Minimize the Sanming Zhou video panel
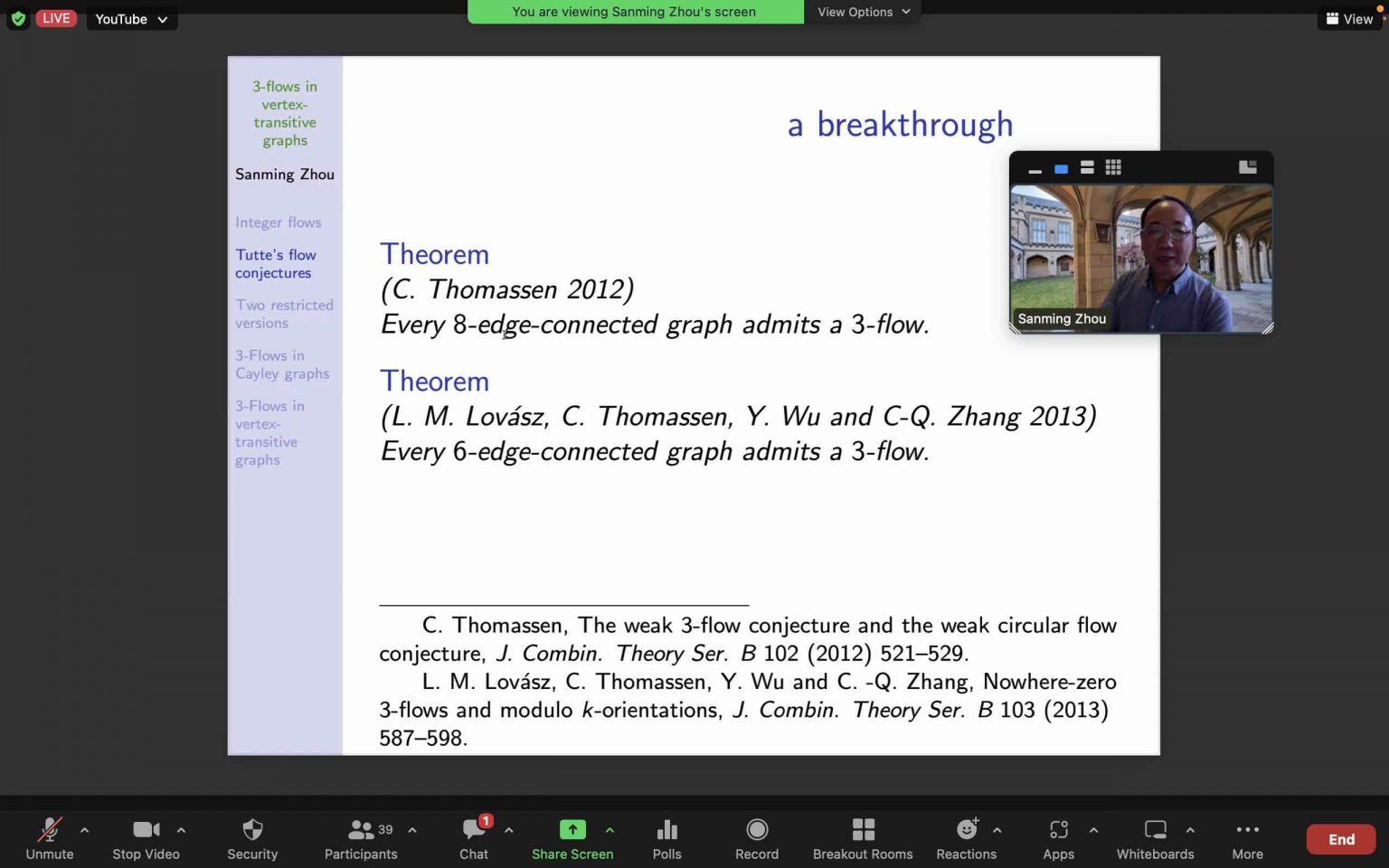1389x868 pixels. 1034,169
